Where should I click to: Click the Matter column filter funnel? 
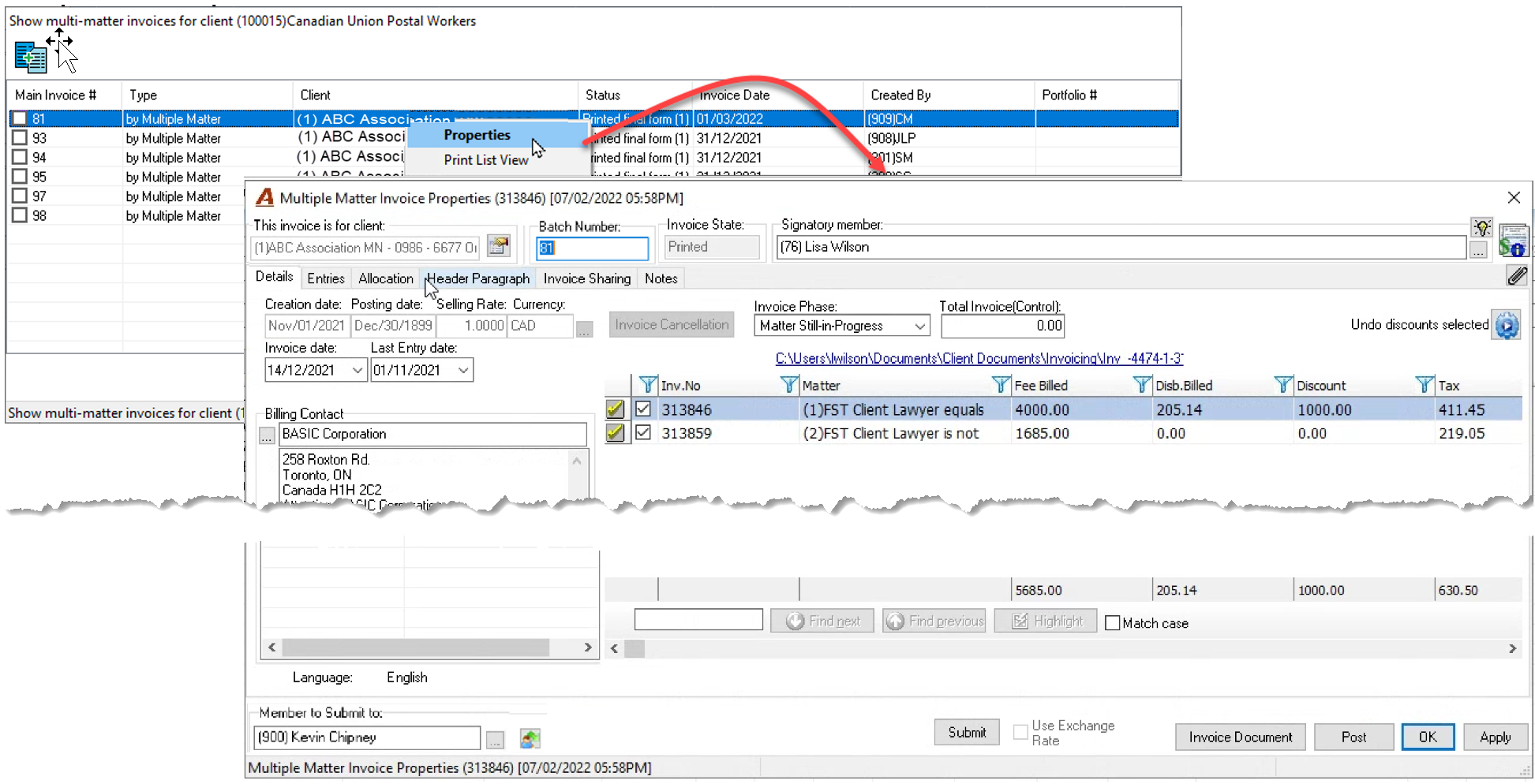[789, 385]
